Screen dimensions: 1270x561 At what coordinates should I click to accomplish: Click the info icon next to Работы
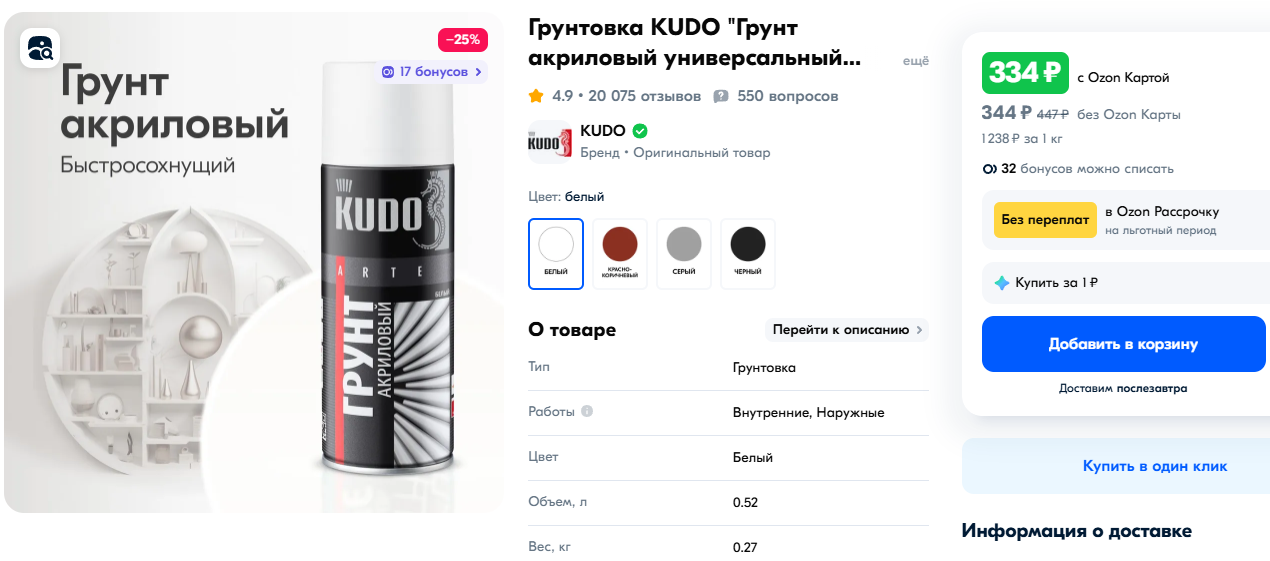(587, 411)
